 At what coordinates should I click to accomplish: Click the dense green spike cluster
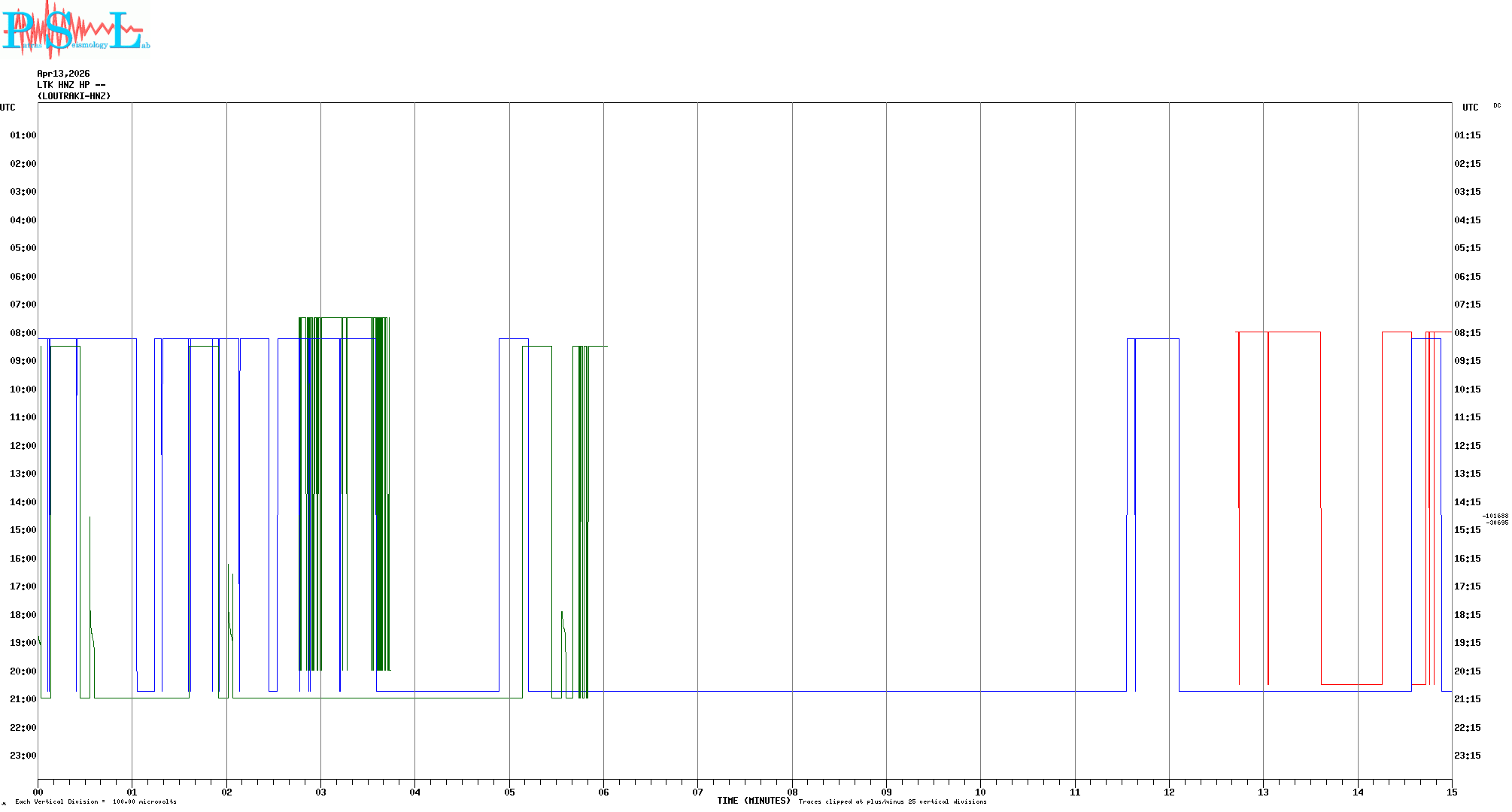click(381, 489)
